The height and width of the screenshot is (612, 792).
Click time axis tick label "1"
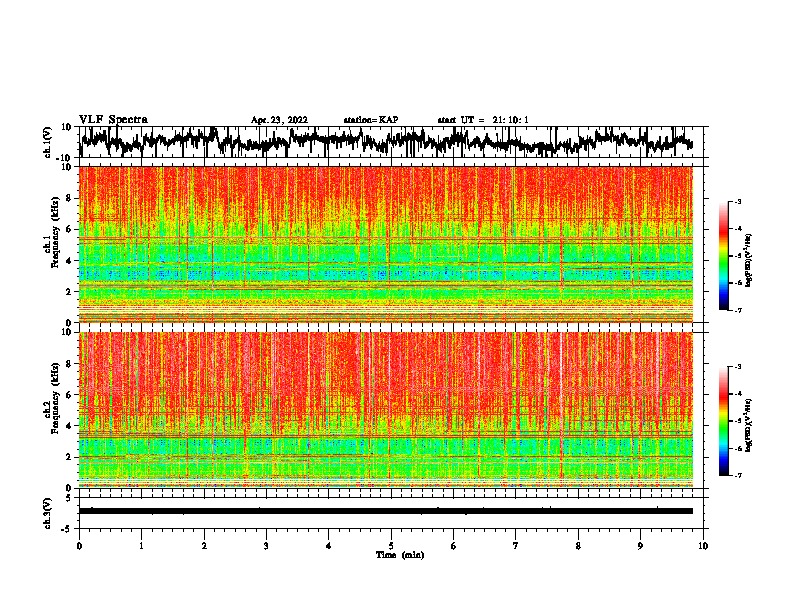pos(141,546)
